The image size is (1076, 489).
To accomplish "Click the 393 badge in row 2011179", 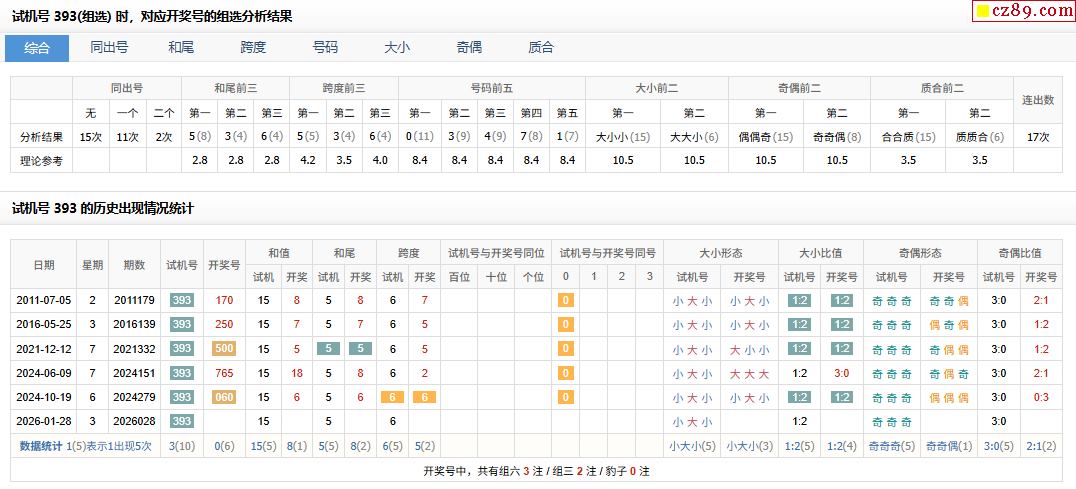I will pyautogui.click(x=181, y=300).
